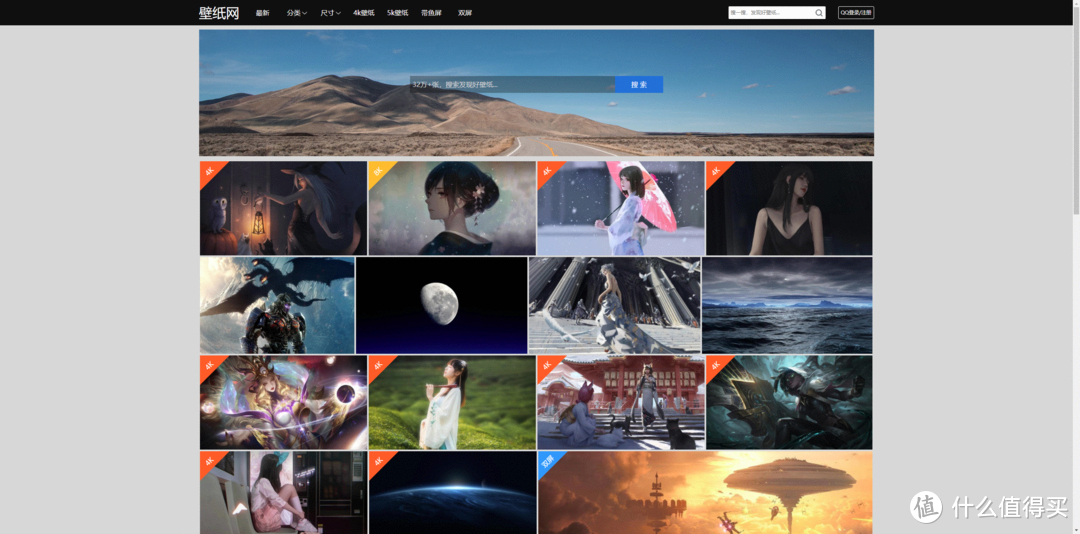The height and width of the screenshot is (534, 1080).
Task: Open the girl in green field wallpaper
Action: click(x=452, y=402)
